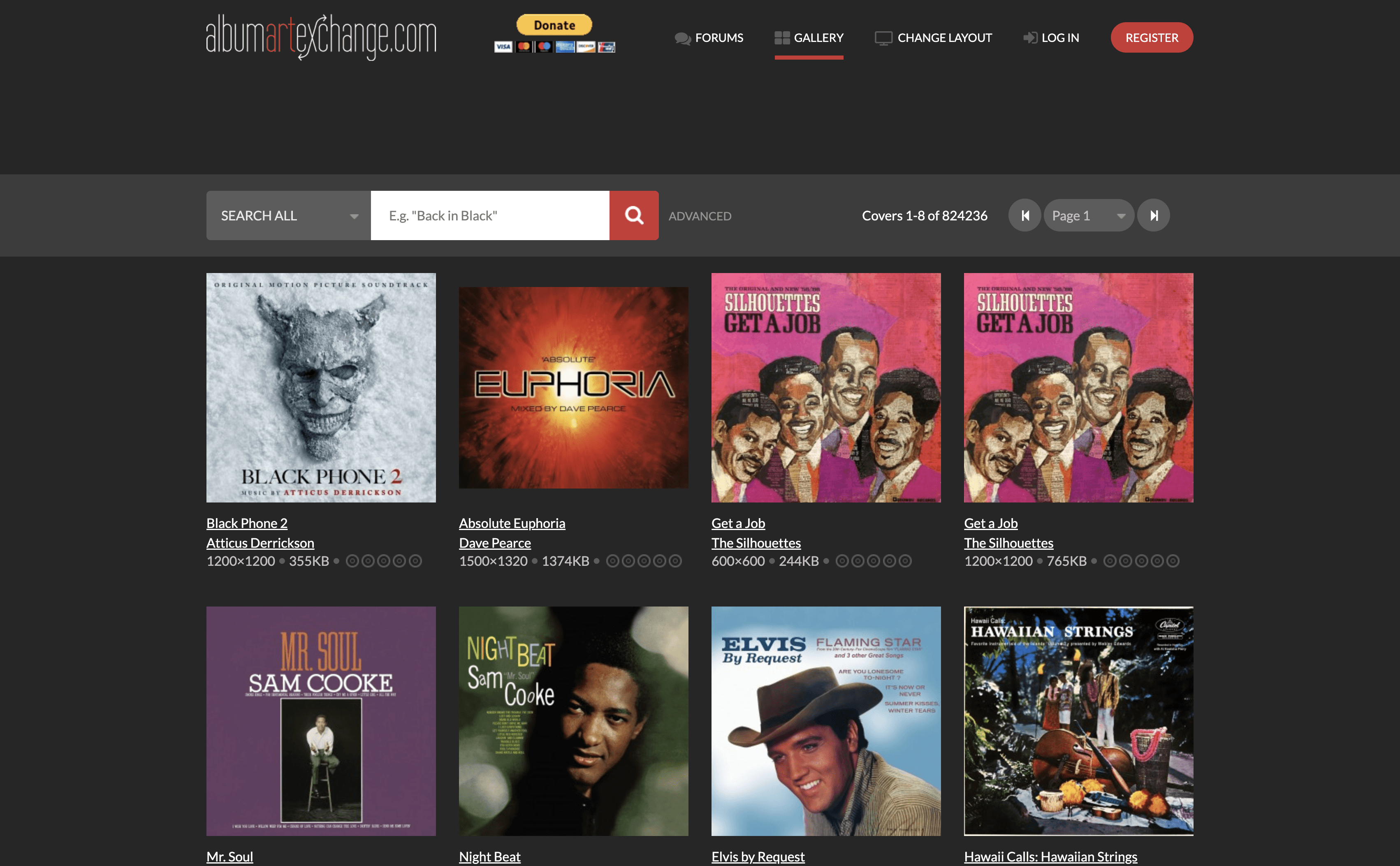Viewport: 1400px width, 866px height.
Task: Open the ADVANCED search options
Action: point(700,216)
